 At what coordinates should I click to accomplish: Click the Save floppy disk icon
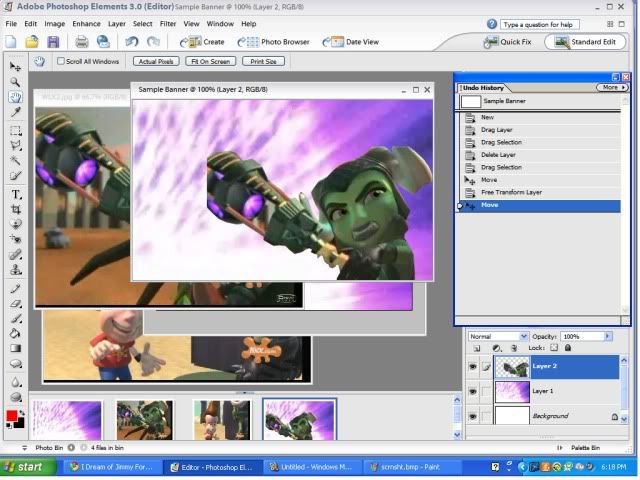pyautogui.click(x=53, y=42)
